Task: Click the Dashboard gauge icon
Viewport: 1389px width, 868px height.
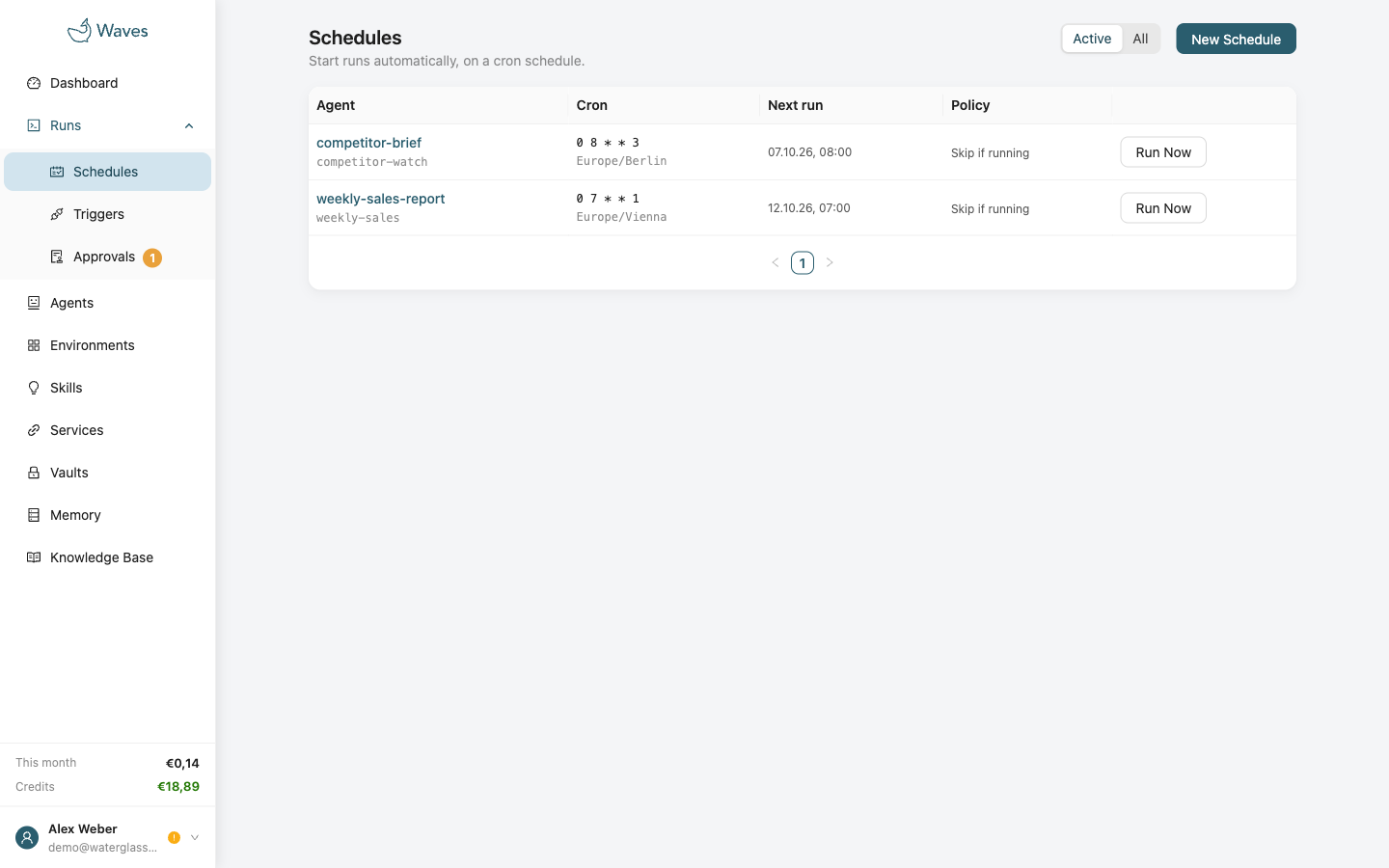Action: click(x=34, y=83)
